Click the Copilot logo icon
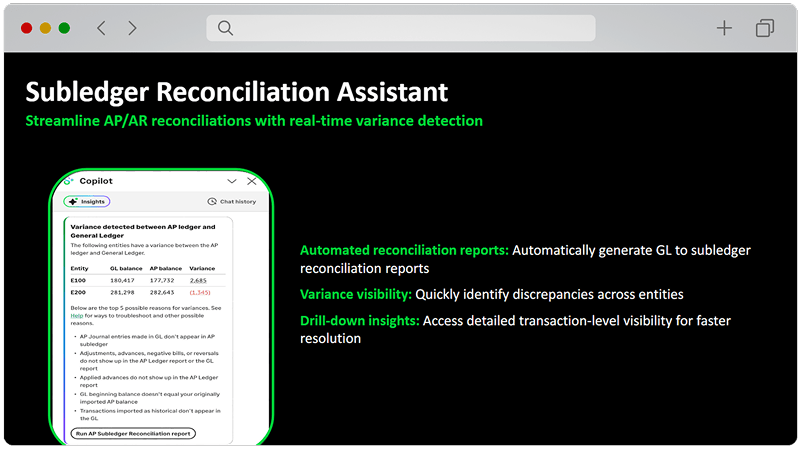 coord(68,181)
